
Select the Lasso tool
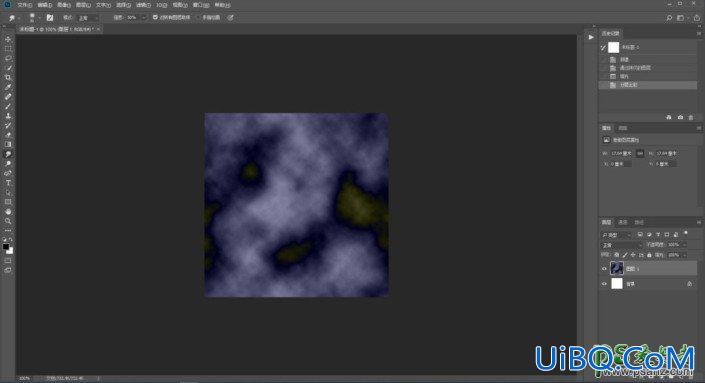coord(8,58)
